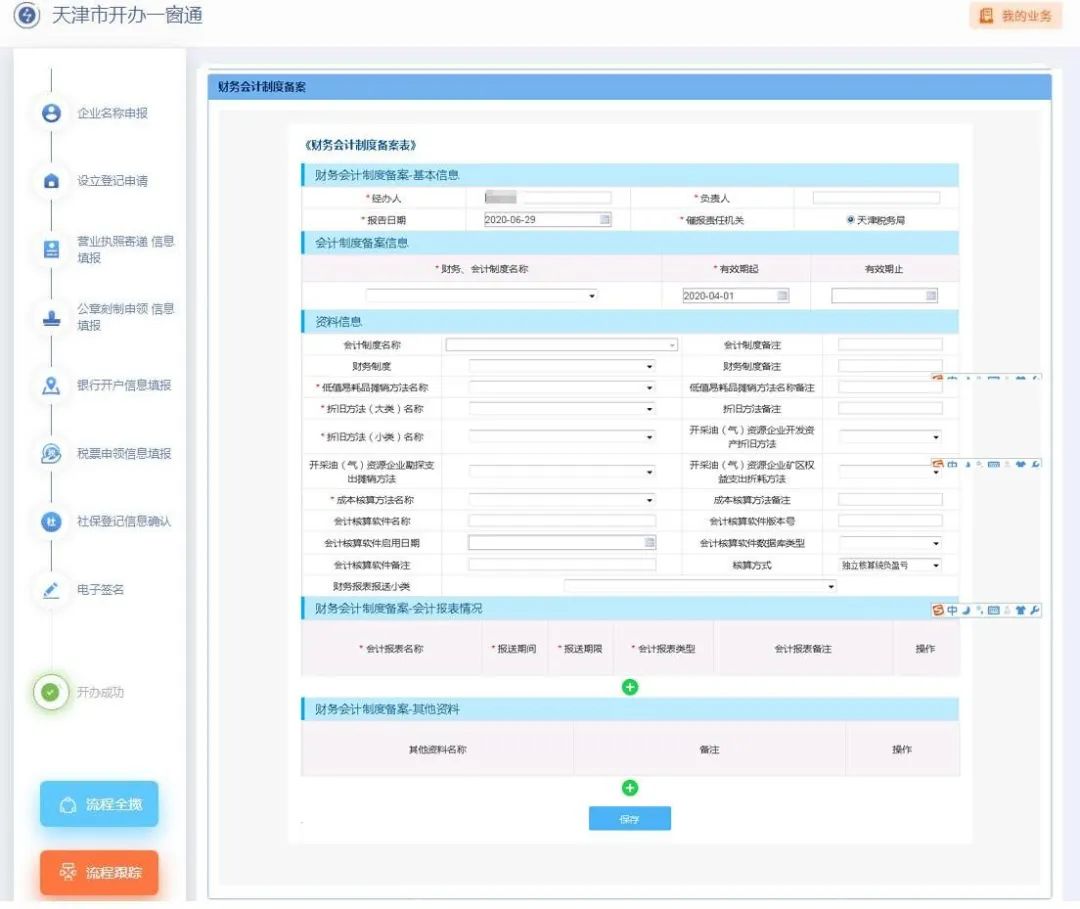This screenshot has height=909, width=1080.
Task: Click the orange 流程跟踪 button
Action: pos(99,873)
